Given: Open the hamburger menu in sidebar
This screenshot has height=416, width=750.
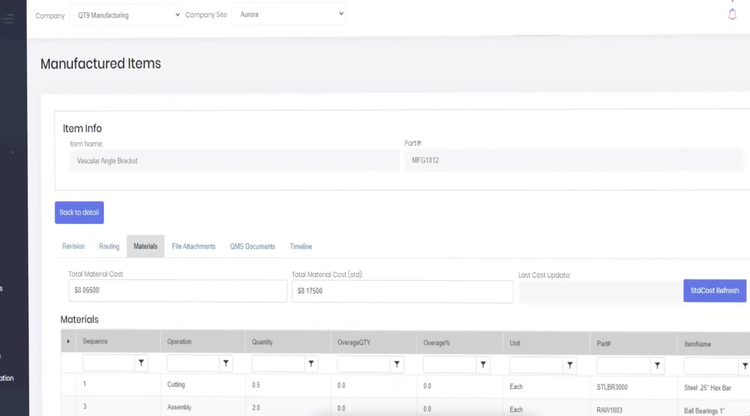Looking at the screenshot, I should click(8, 19).
